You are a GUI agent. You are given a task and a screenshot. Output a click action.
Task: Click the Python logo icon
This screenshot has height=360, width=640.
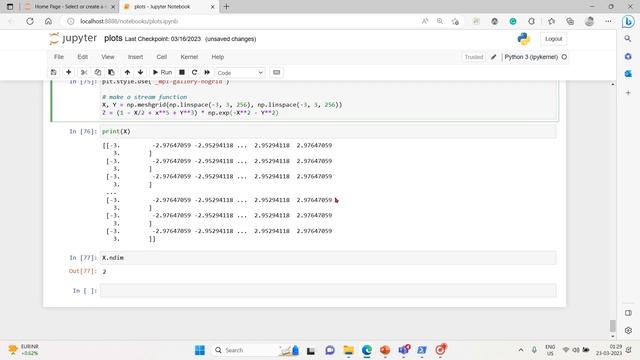point(524,39)
